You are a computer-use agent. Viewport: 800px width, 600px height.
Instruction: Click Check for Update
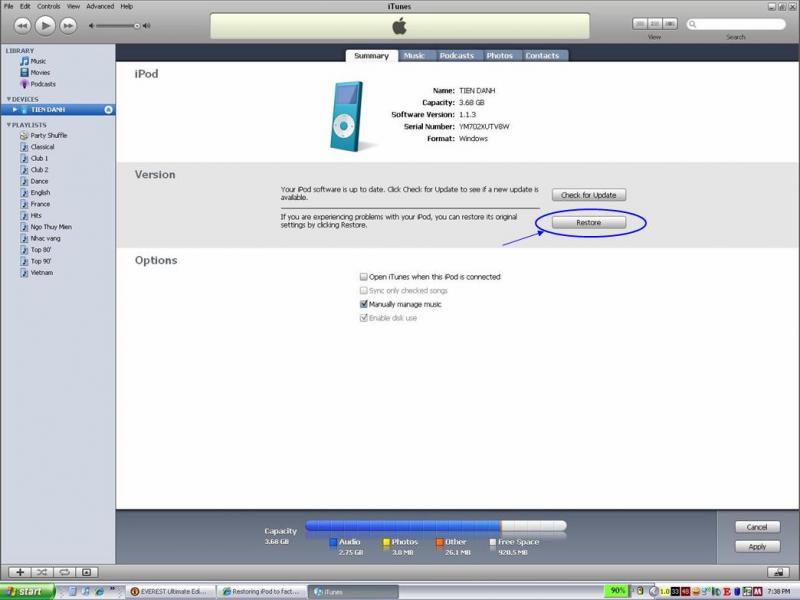[x=588, y=195]
